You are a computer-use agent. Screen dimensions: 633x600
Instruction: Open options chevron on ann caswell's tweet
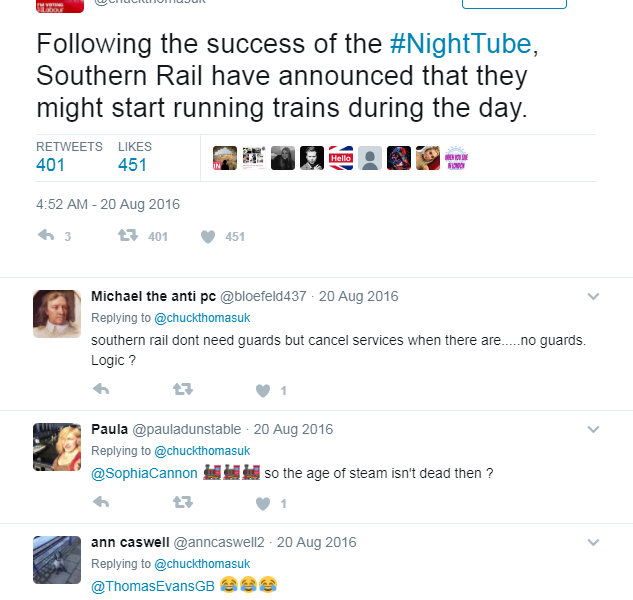click(x=593, y=542)
